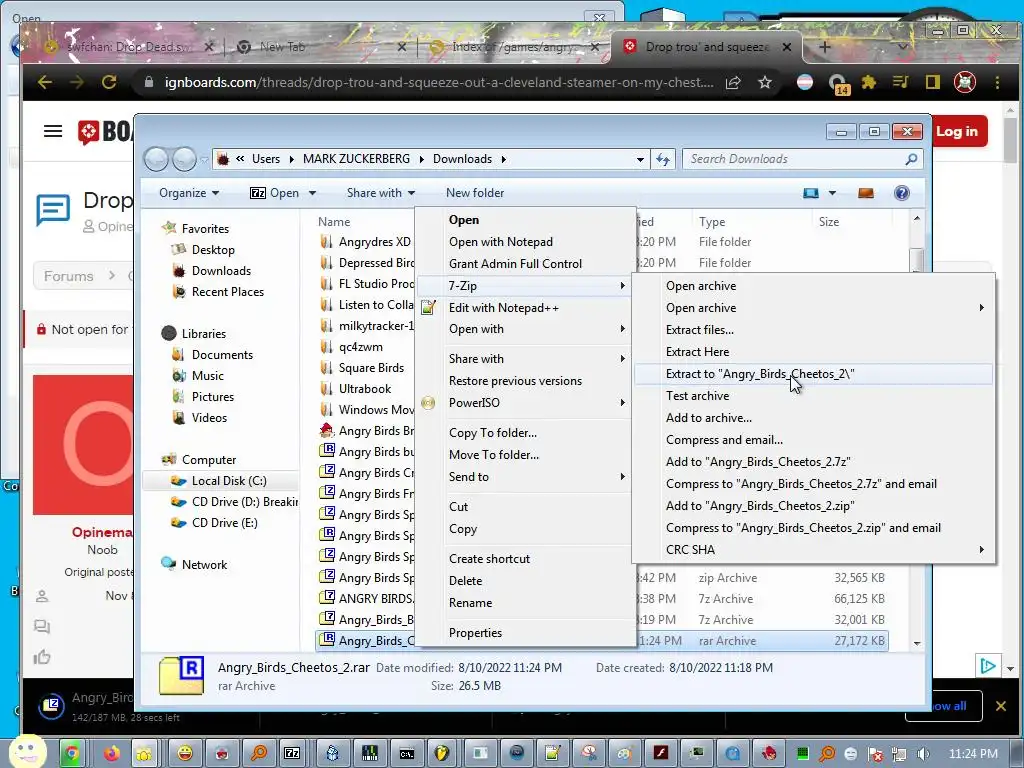
Task: Click the taskbar volume speaker icon
Action: 923,754
